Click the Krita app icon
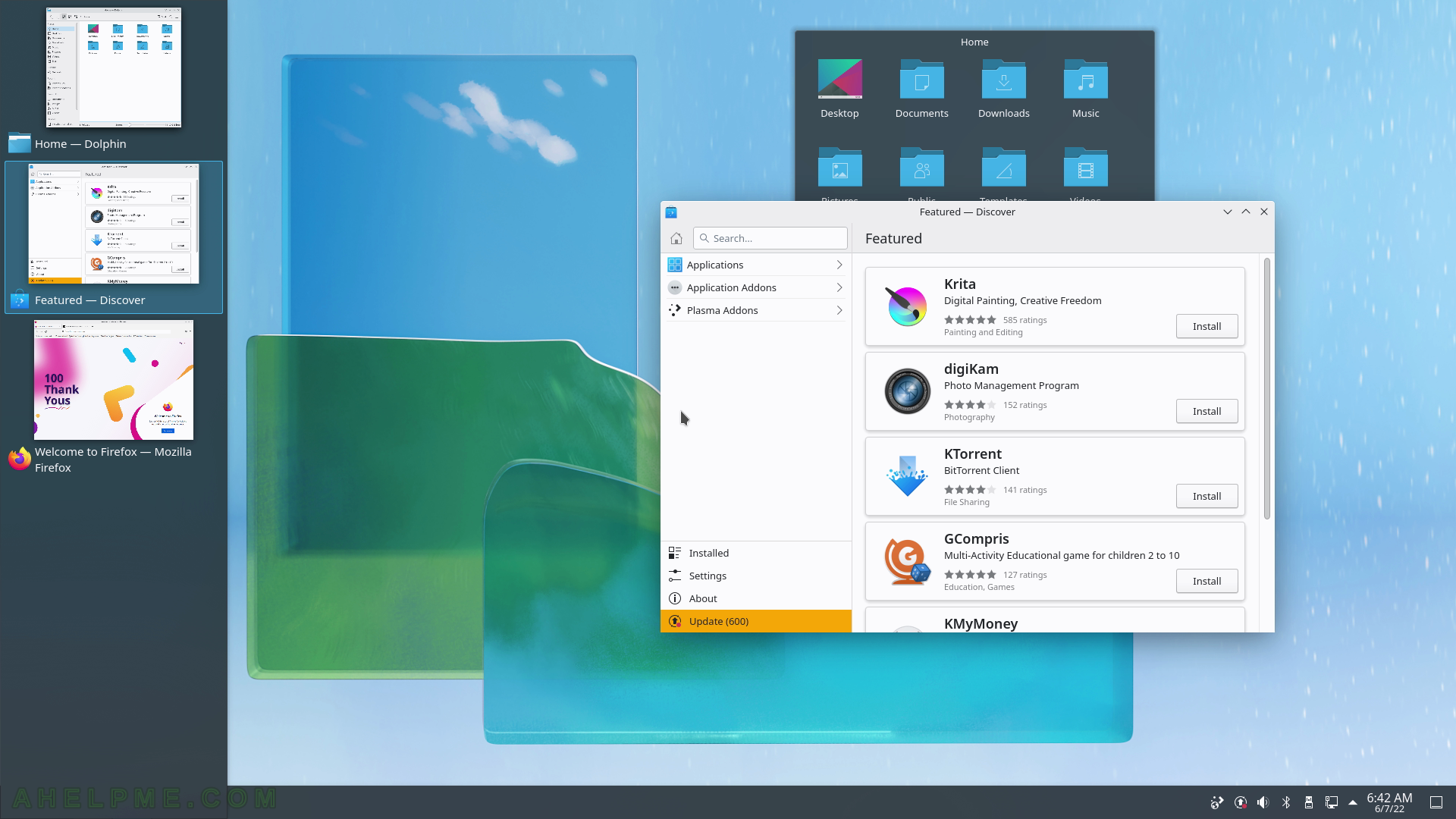The height and width of the screenshot is (819, 1456). (907, 306)
